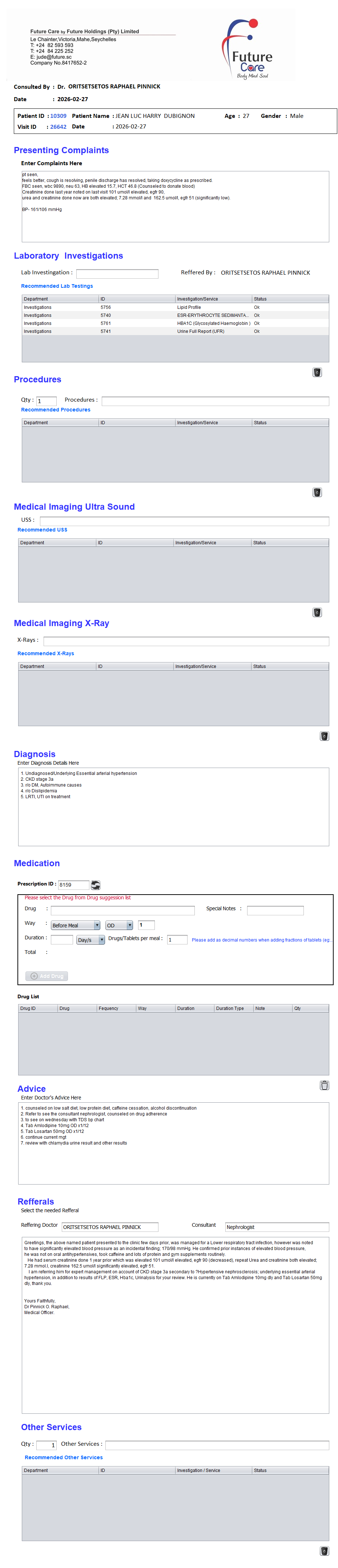Click the trash icon below Drug List
This screenshot has height=1568, width=338.
tap(324, 1085)
